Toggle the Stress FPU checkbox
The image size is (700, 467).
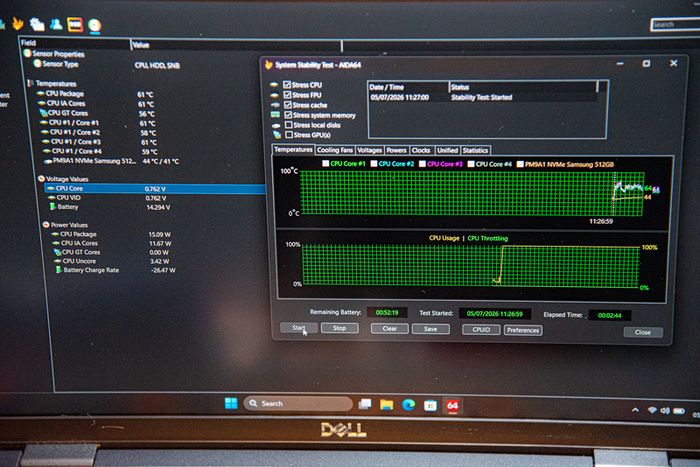click(288, 95)
